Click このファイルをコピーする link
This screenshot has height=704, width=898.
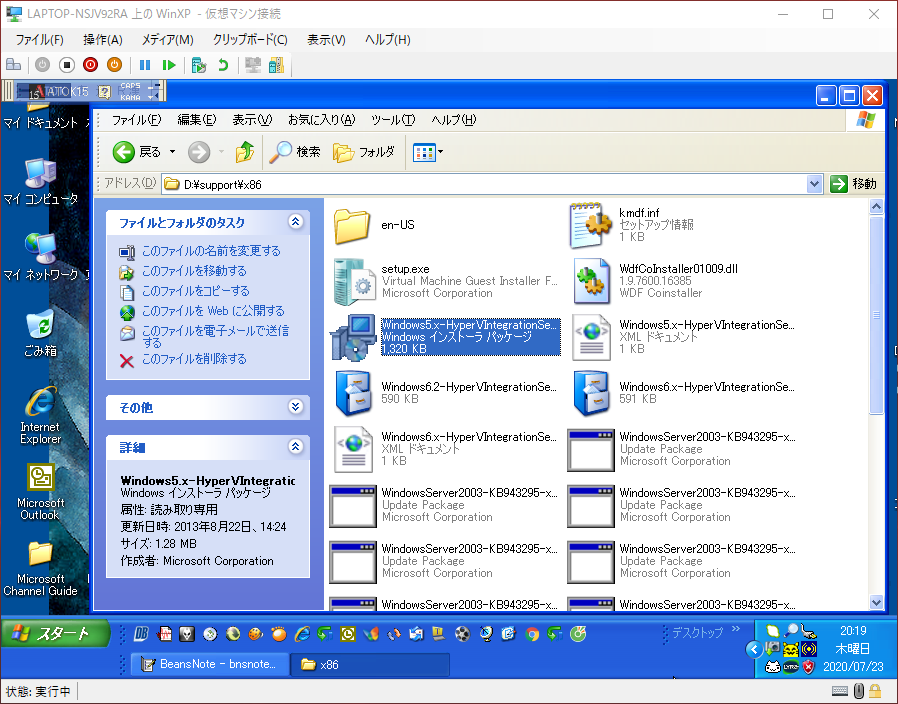(195, 291)
